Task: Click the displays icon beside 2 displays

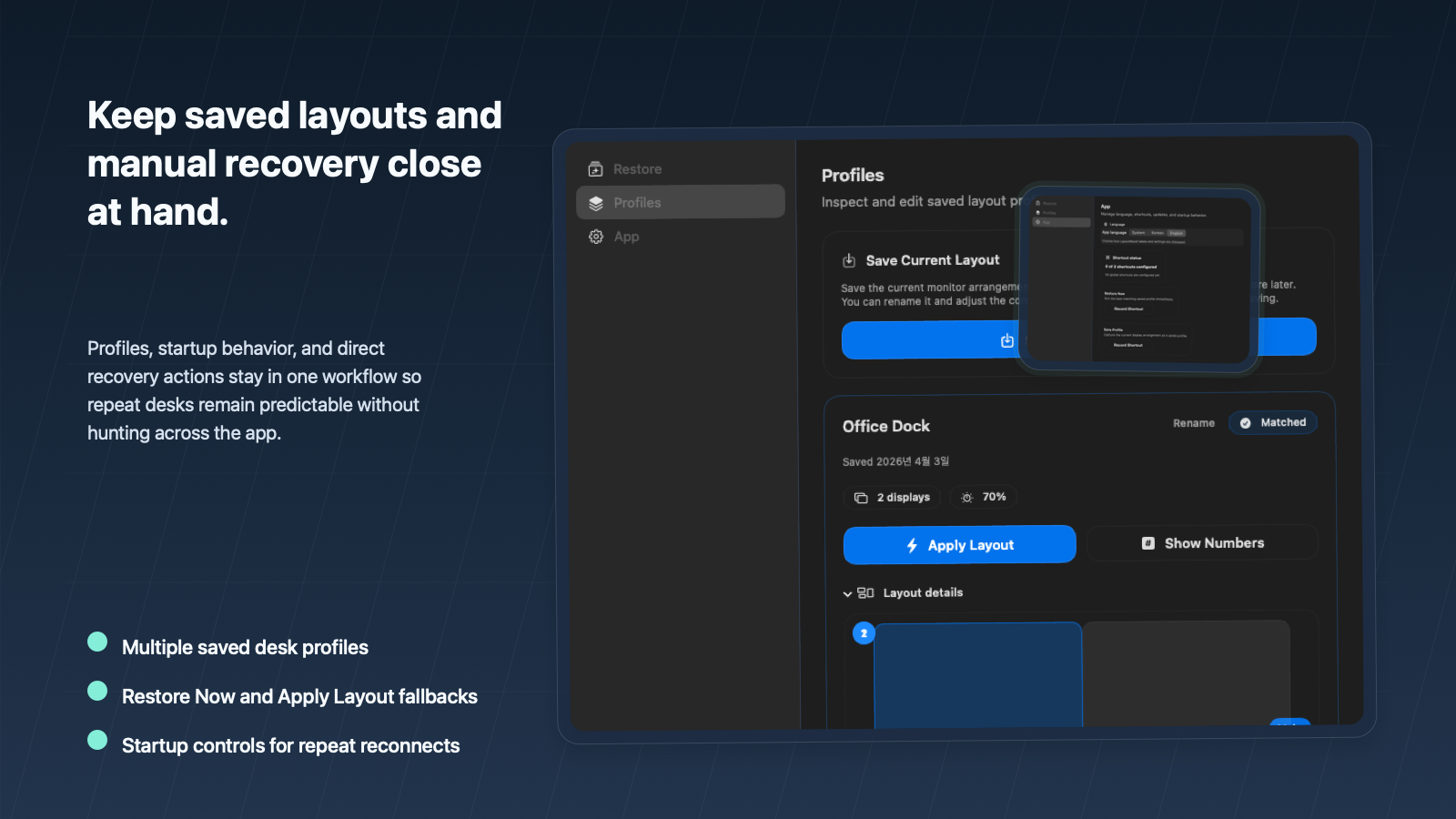Action: click(x=861, y=498)
